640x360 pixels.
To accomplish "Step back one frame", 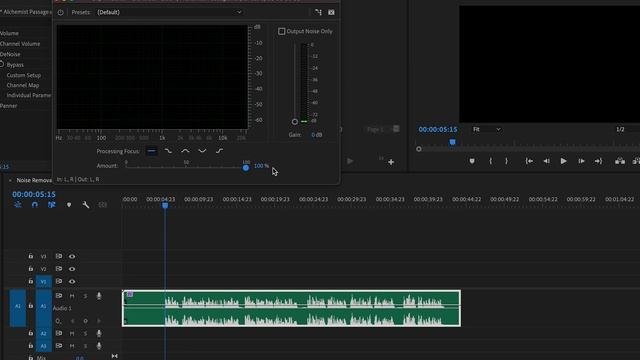I will point(546,161).
